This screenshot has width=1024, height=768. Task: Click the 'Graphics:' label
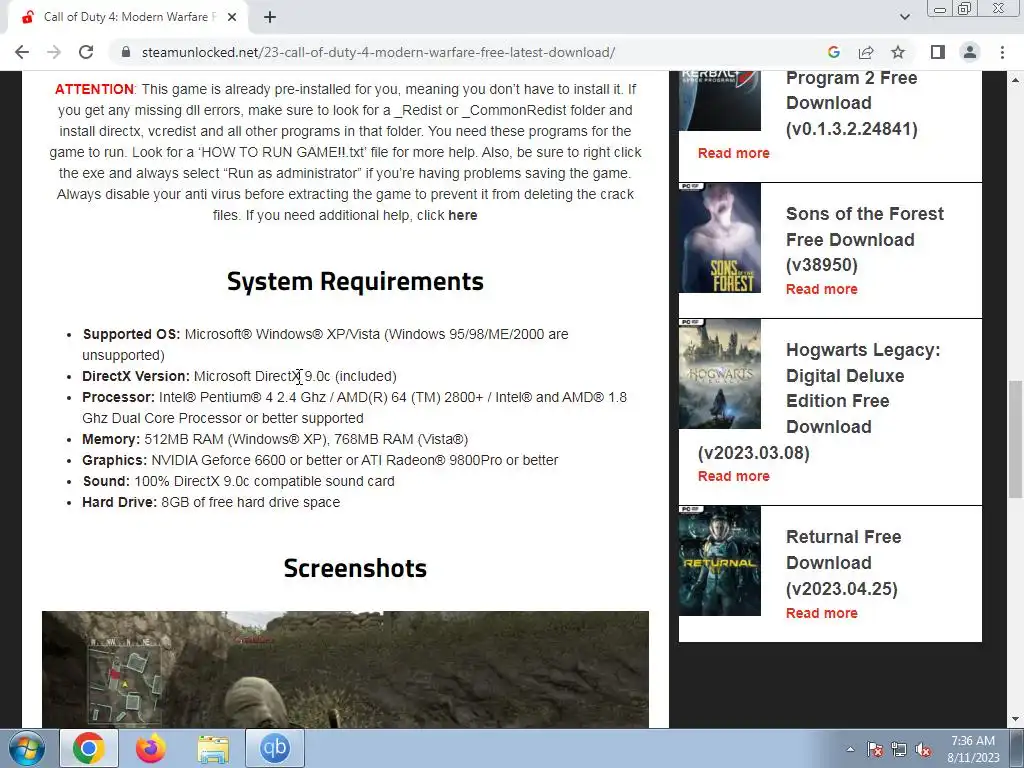tap(114, 460)
